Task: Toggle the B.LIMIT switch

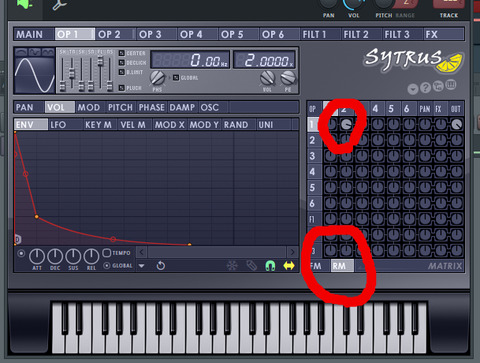Action: coord(122,72)
